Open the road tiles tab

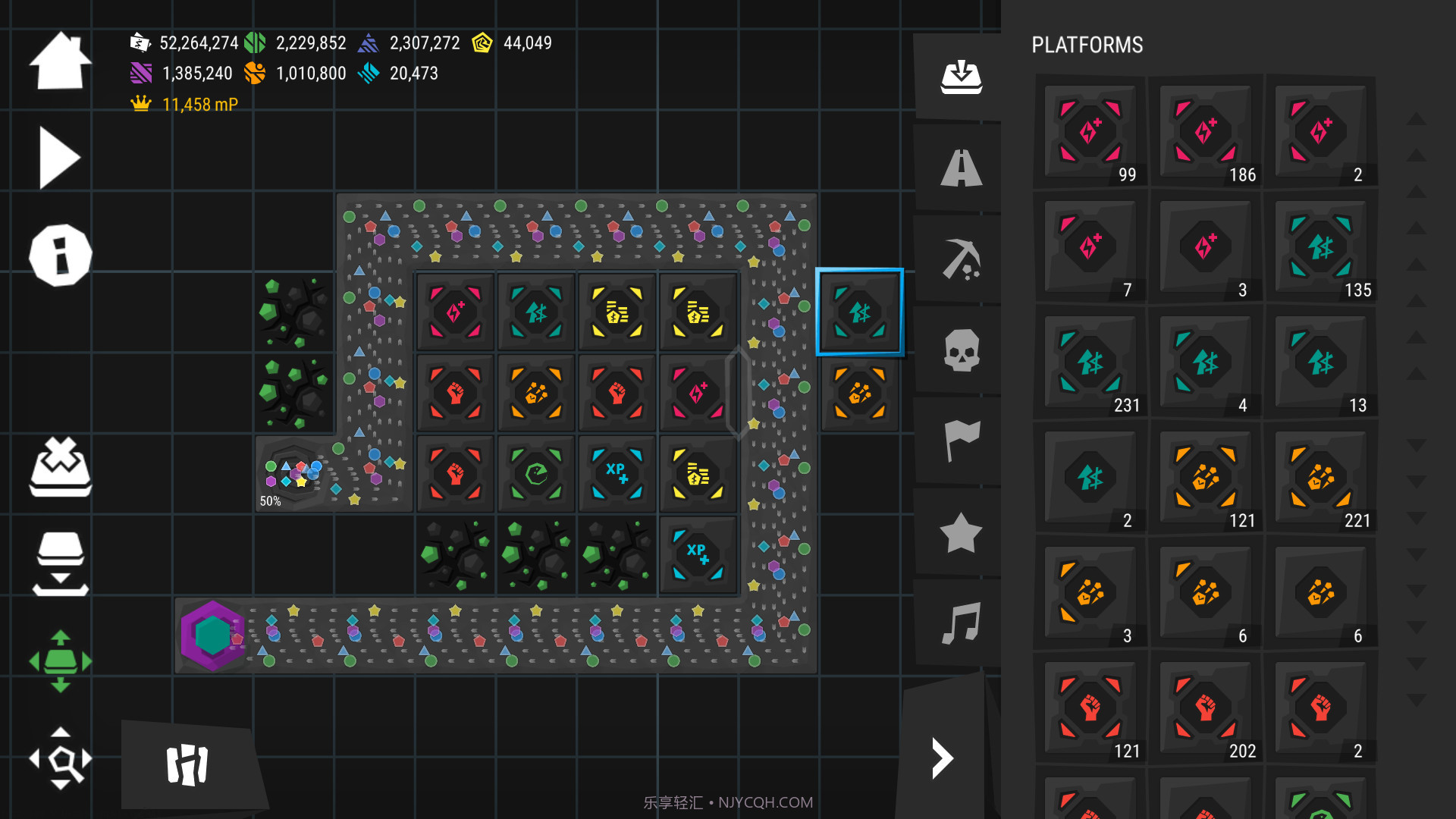(x=961, y=168)
